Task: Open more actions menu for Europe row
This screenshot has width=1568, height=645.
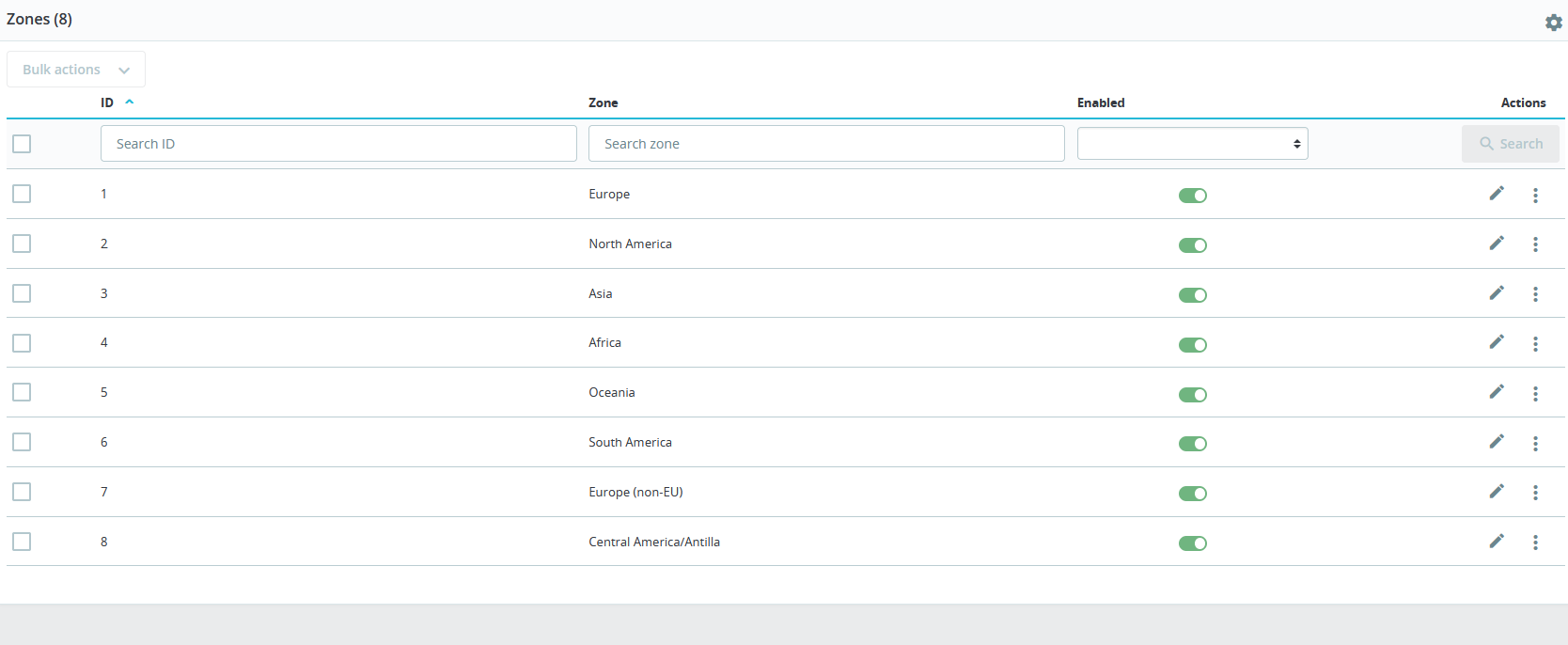Action: 1535,195
